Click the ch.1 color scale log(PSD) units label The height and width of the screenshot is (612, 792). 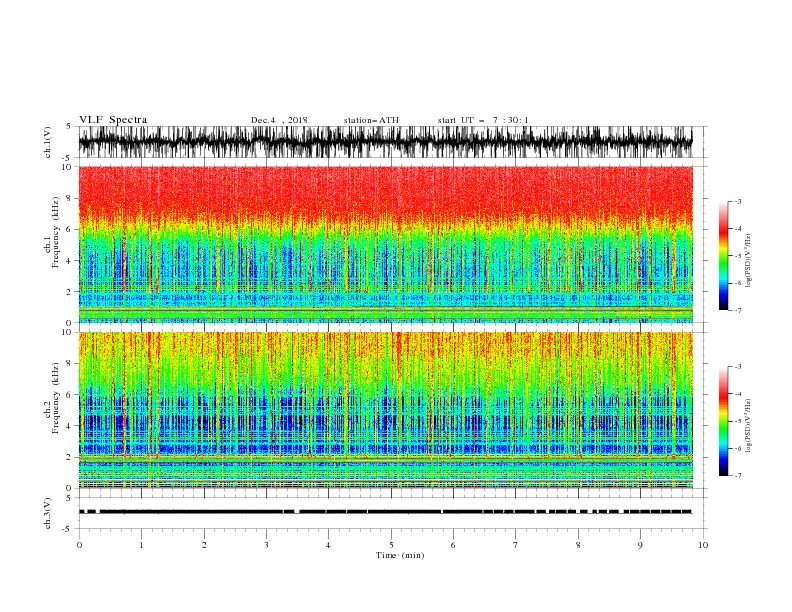(748, 261)
